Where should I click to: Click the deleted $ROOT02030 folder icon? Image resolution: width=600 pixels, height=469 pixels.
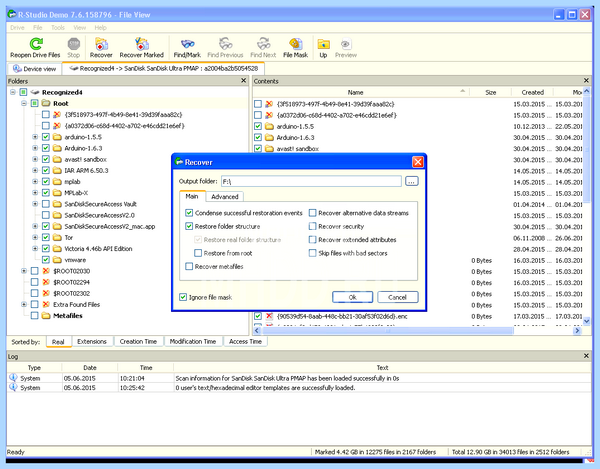(x=46, y=271)
